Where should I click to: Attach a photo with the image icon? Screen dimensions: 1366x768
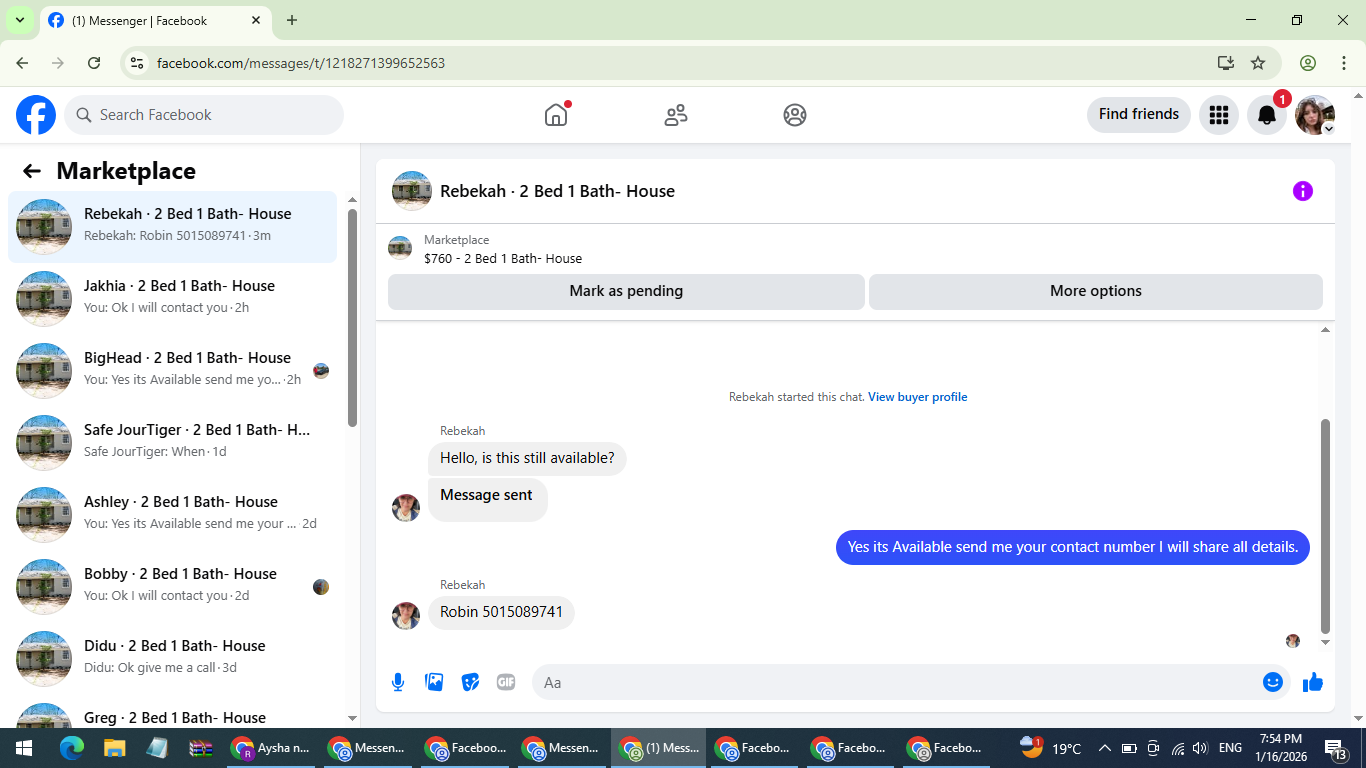pyautogui.click(x=434, y=682)
